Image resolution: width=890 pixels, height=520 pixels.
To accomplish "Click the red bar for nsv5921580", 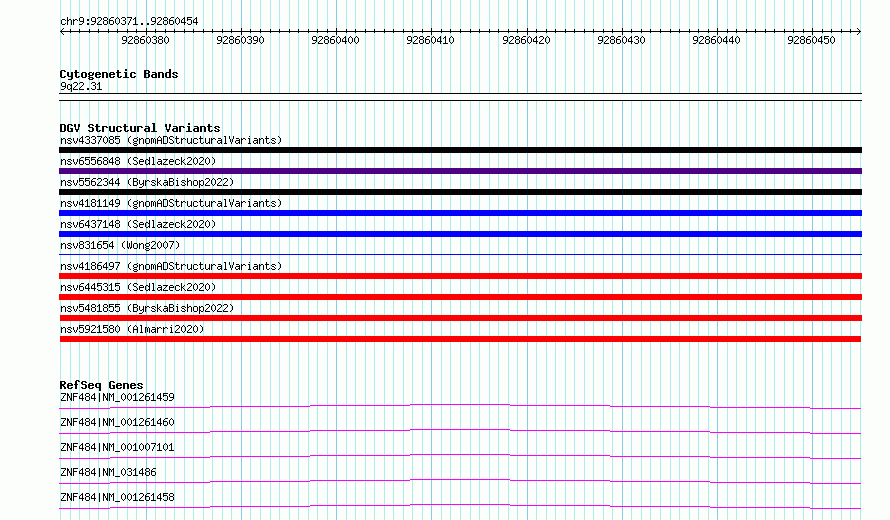I will tap(460, 339).
